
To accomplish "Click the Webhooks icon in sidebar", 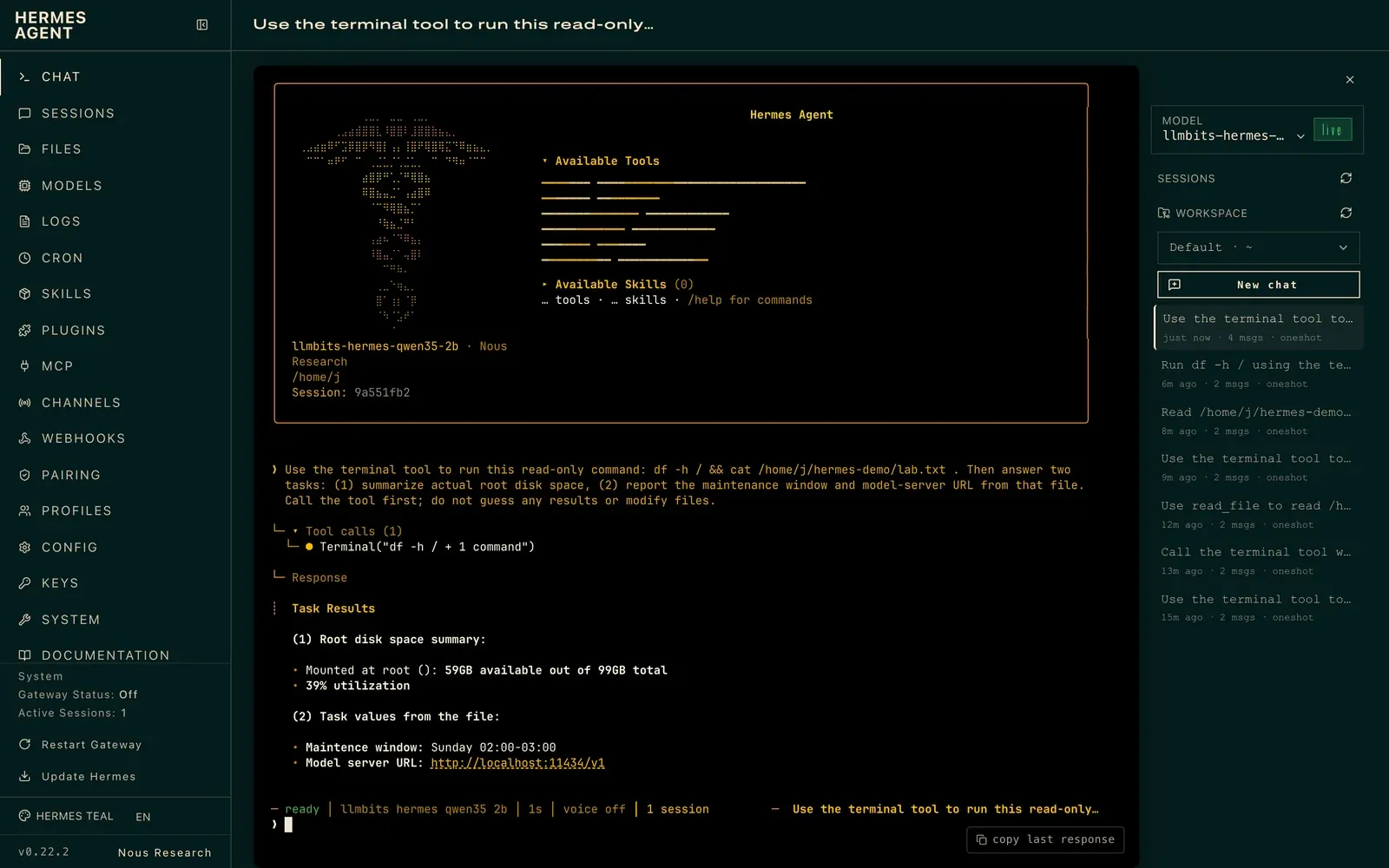I will tap(24, 438).
